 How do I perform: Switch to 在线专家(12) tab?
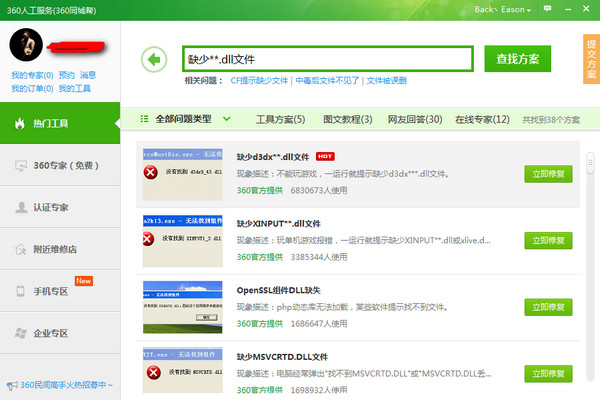click(x=482, y=119)
